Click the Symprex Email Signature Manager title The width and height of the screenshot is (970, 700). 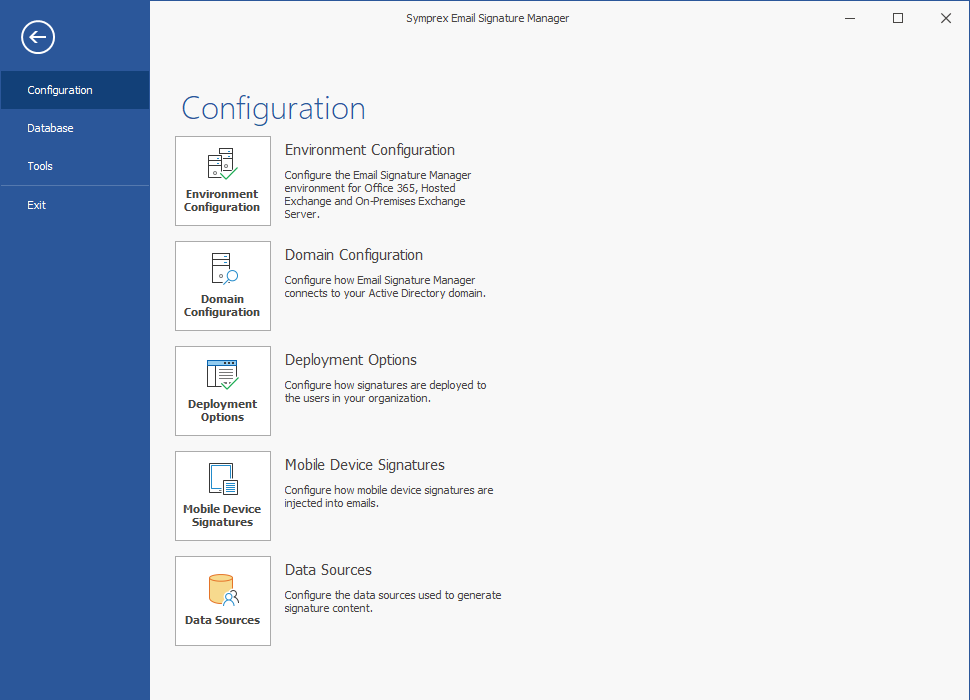(487, 19)
